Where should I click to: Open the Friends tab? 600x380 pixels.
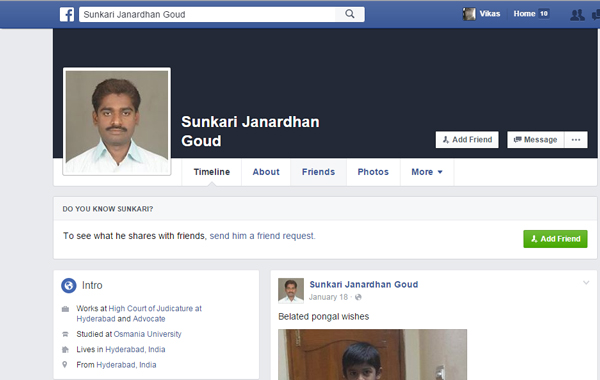[318, 172]
